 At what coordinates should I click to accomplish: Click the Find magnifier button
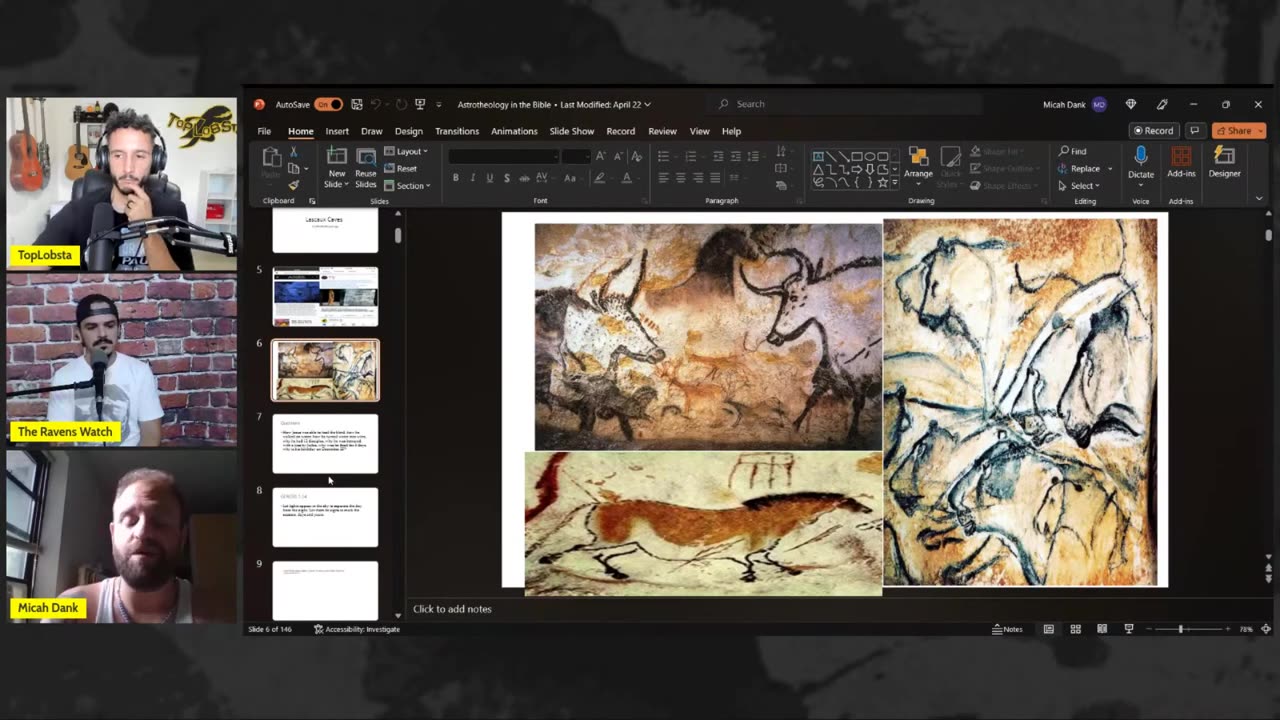coord(1073,152)
